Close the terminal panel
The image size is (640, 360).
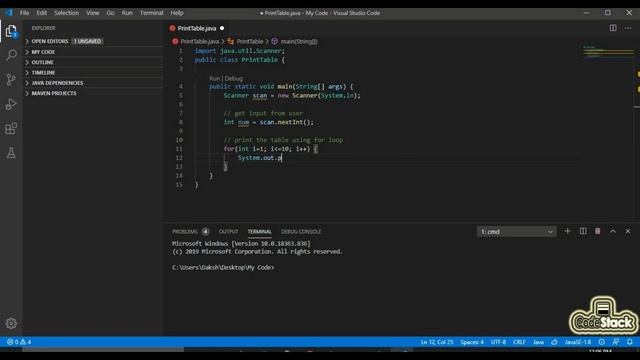tap(628, 231)
